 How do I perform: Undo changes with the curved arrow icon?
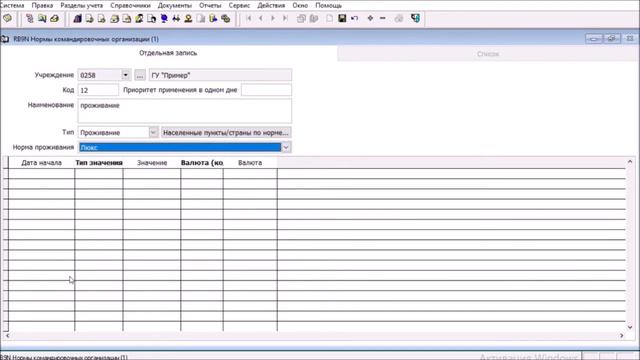coord(354,18)
